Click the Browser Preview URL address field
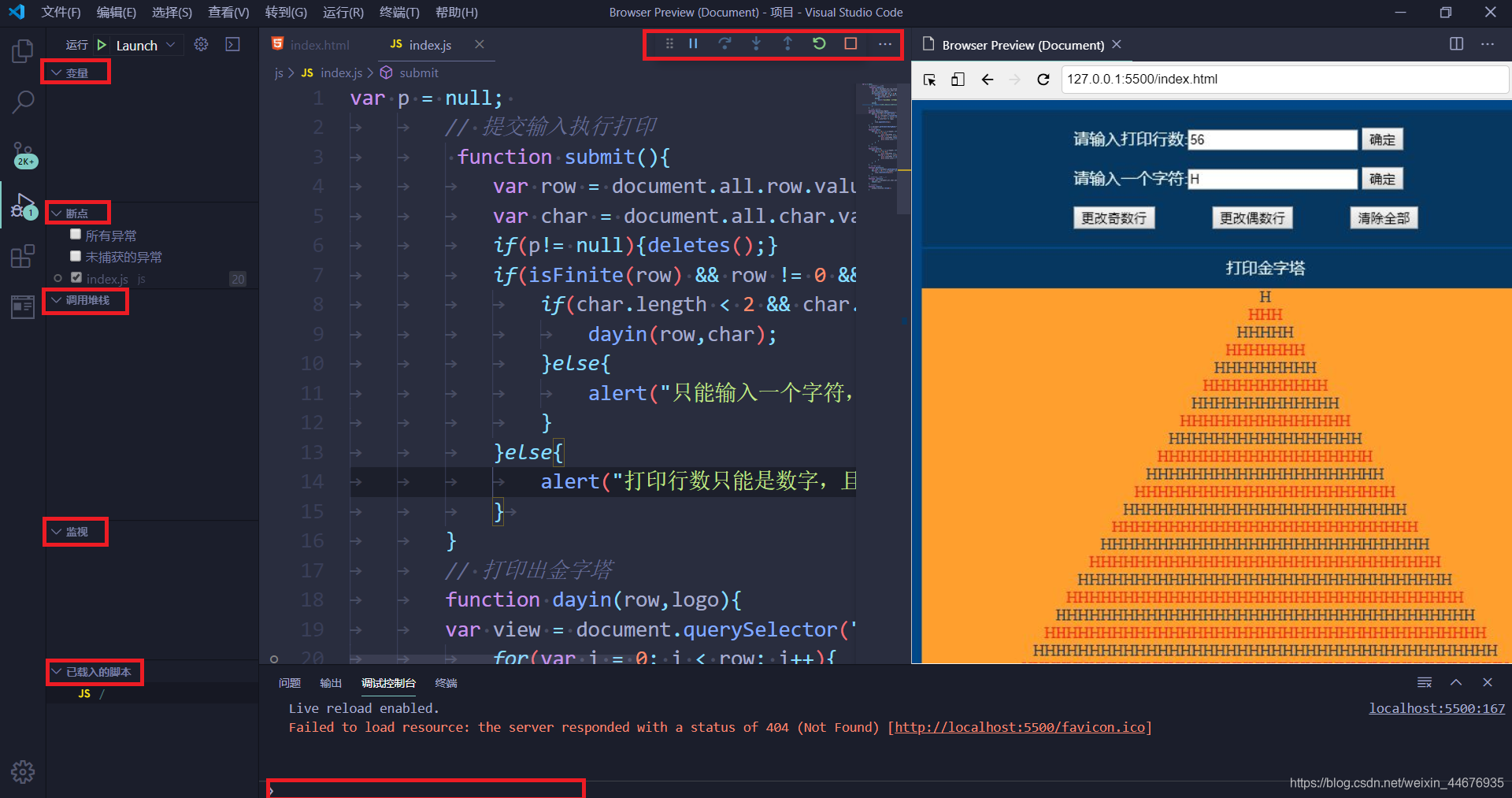Image resolution: width=1512 pixels, height=798 pixels. click(1284, 80)
